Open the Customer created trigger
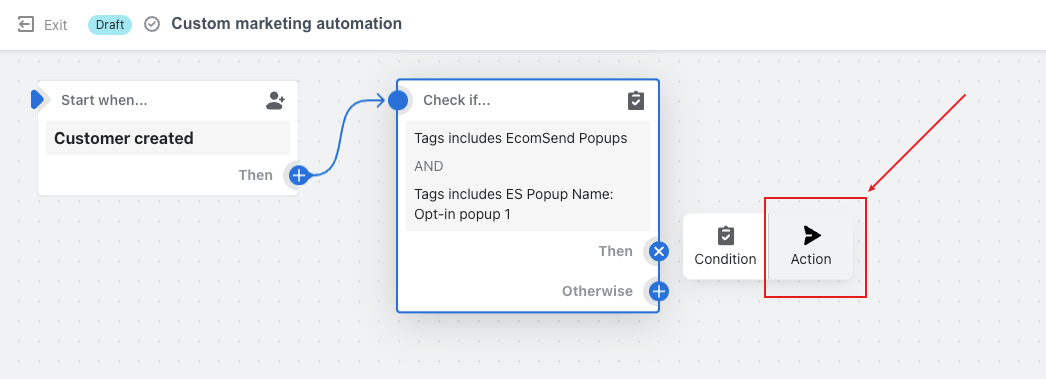1046x379 pixels. pyautogui.click(x=167, y=138)
